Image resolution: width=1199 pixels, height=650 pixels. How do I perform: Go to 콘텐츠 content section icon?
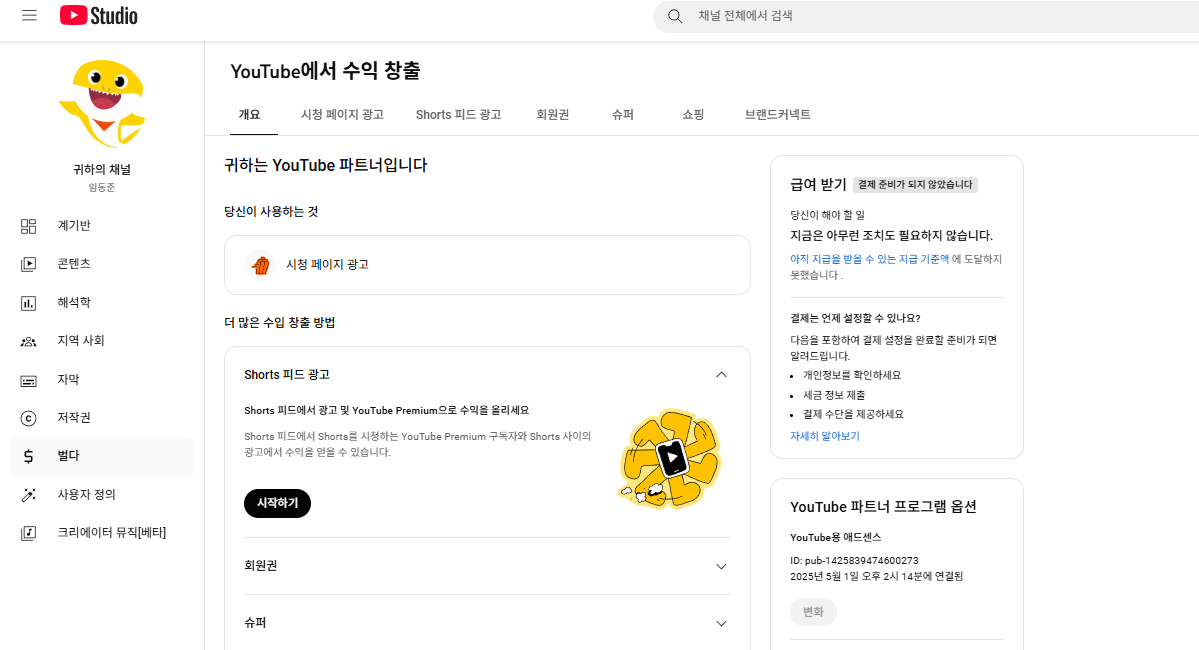[28, 264]
